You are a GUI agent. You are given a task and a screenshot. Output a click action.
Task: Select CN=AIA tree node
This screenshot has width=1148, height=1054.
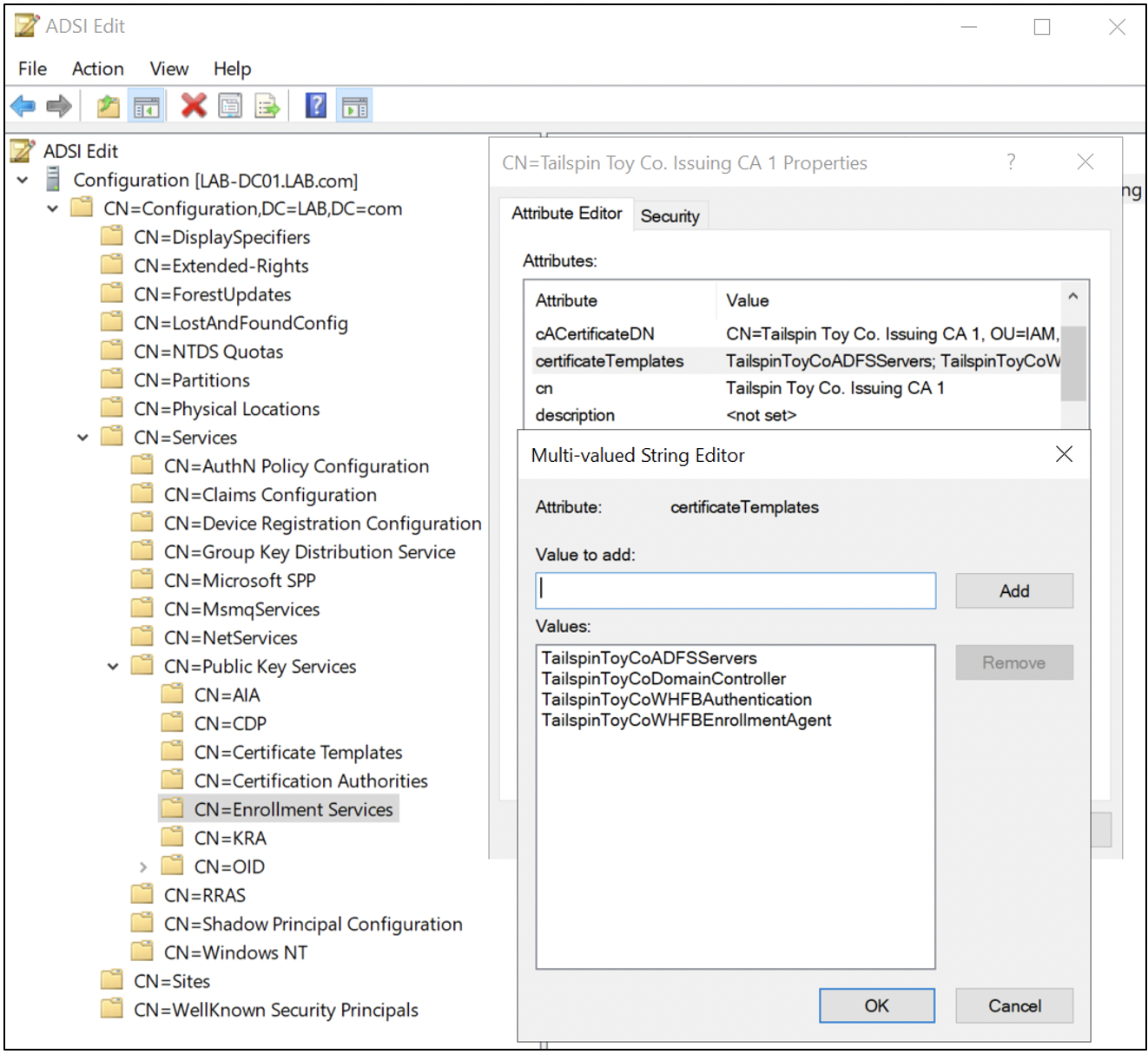click(x=227, y=695)
